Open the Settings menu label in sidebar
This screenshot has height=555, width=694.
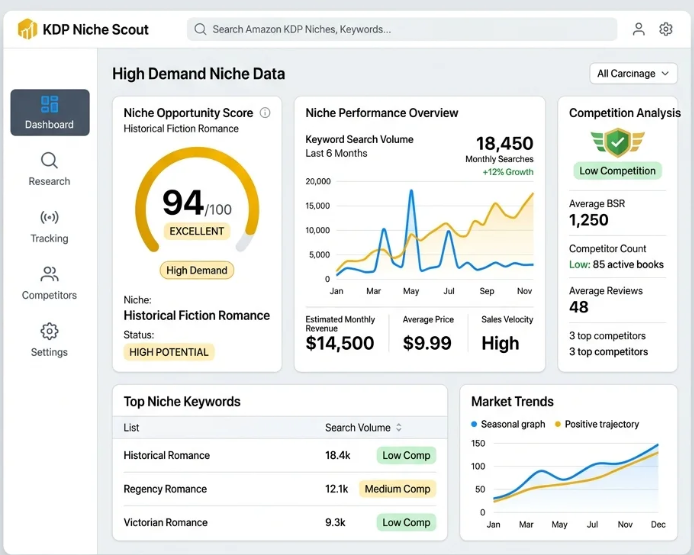coord(50,352)
